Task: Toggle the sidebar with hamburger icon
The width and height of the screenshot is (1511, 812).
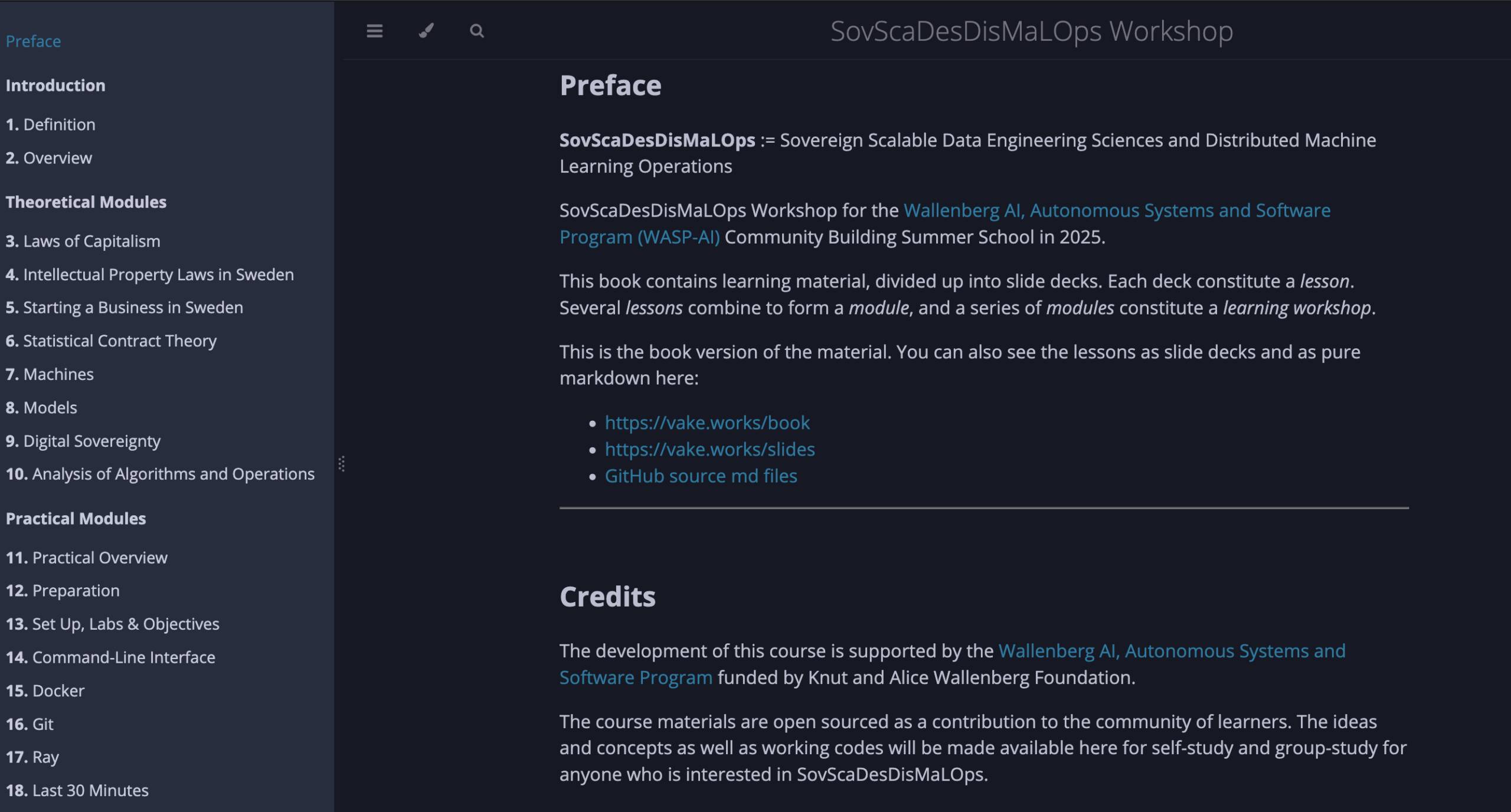Action: (374, 31)
